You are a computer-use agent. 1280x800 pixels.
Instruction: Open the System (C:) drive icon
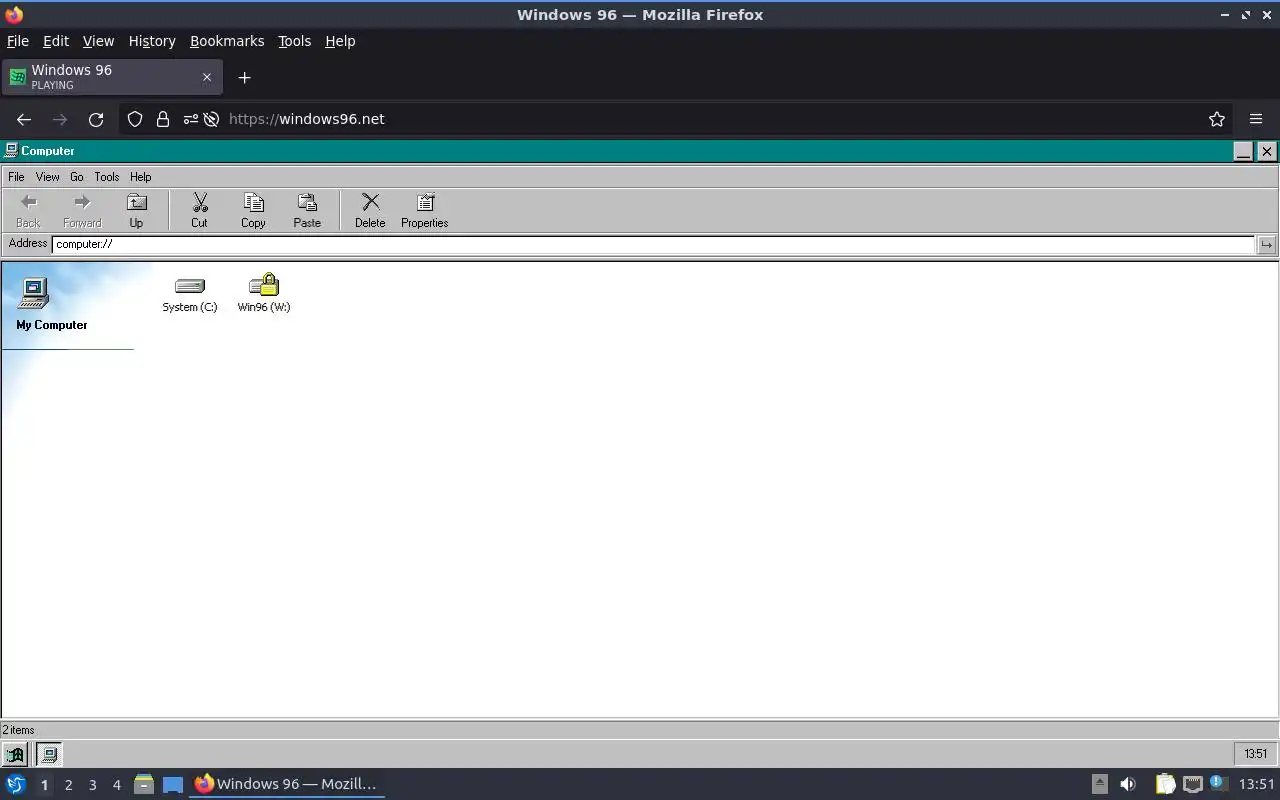pos(189,294)
